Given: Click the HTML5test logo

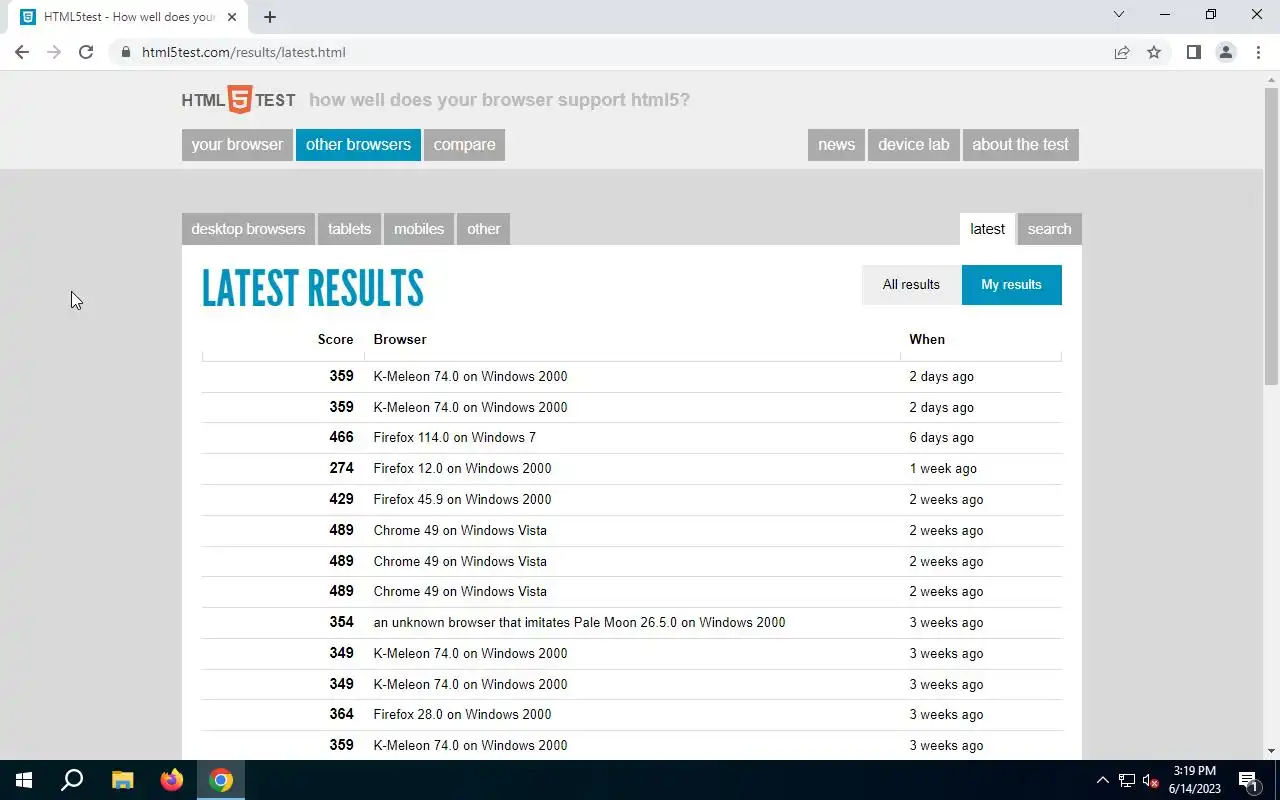Looking at the screenshot, I should tap(238, 100).
